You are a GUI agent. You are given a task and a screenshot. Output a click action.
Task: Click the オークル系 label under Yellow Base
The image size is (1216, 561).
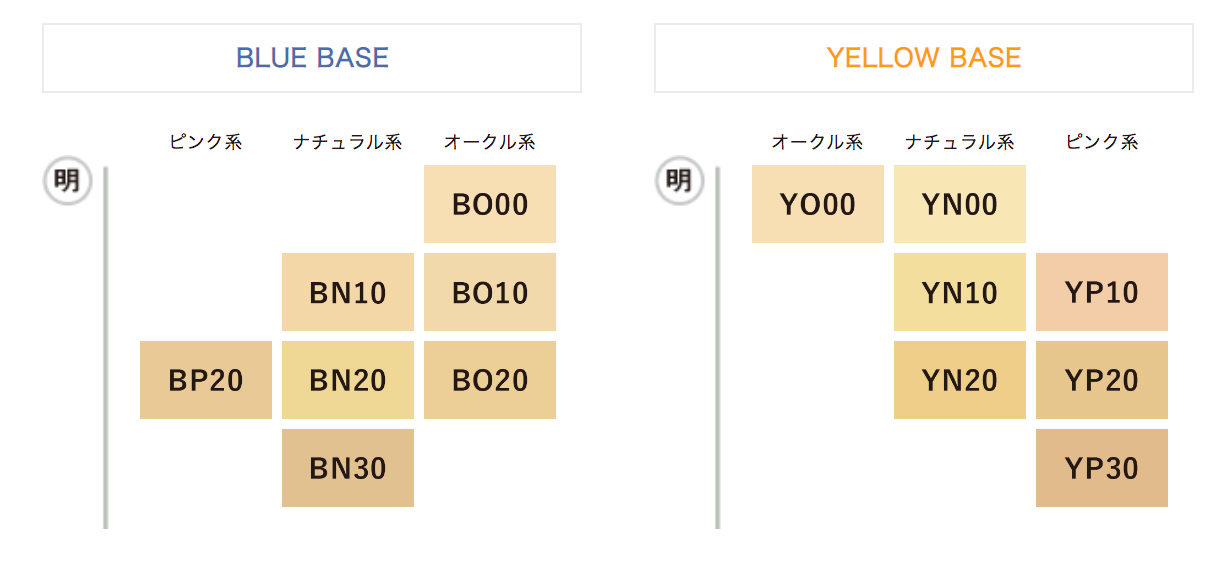coord(817,142)
